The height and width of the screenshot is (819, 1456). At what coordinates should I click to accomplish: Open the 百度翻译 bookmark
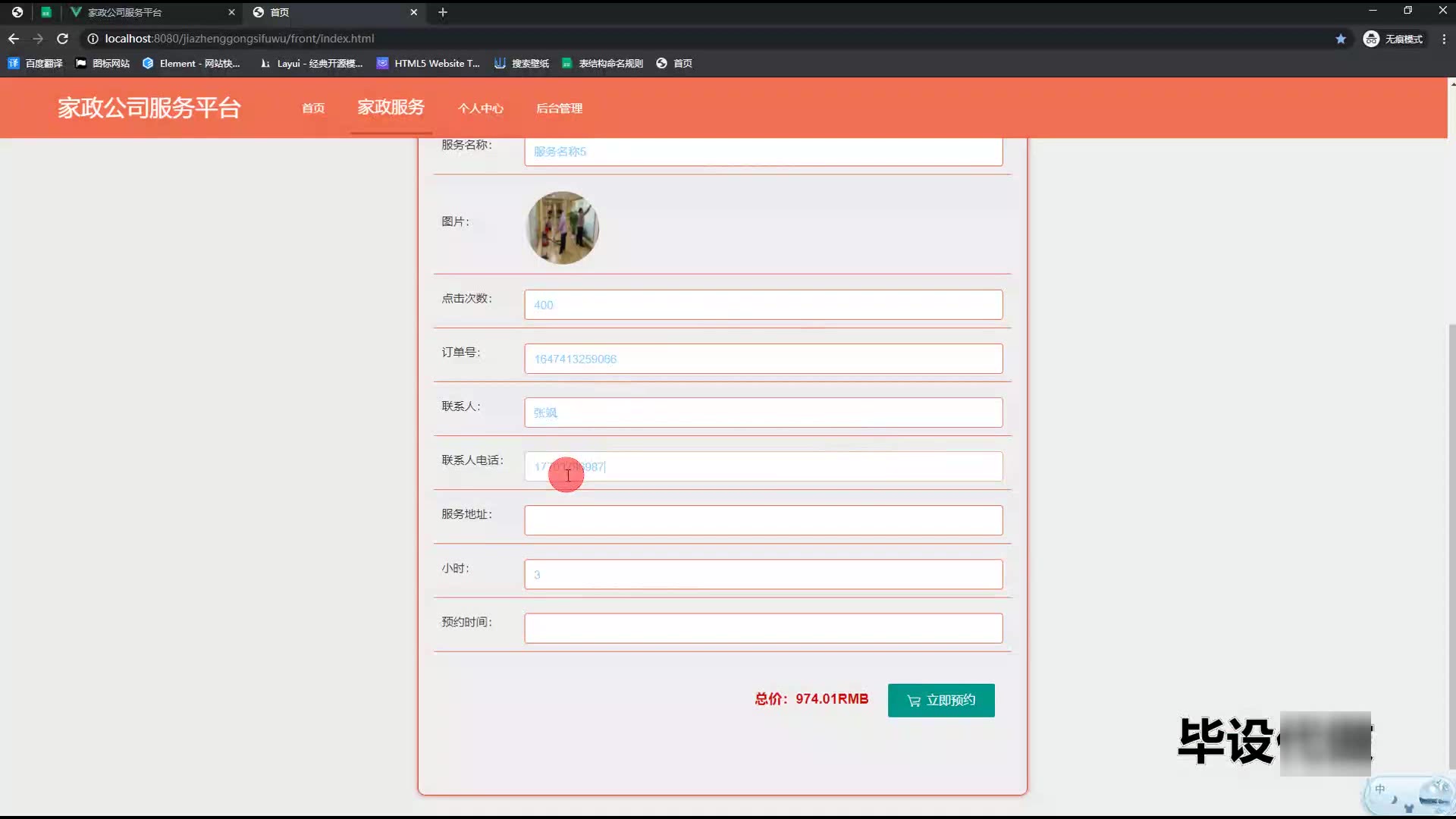point(36,64)
